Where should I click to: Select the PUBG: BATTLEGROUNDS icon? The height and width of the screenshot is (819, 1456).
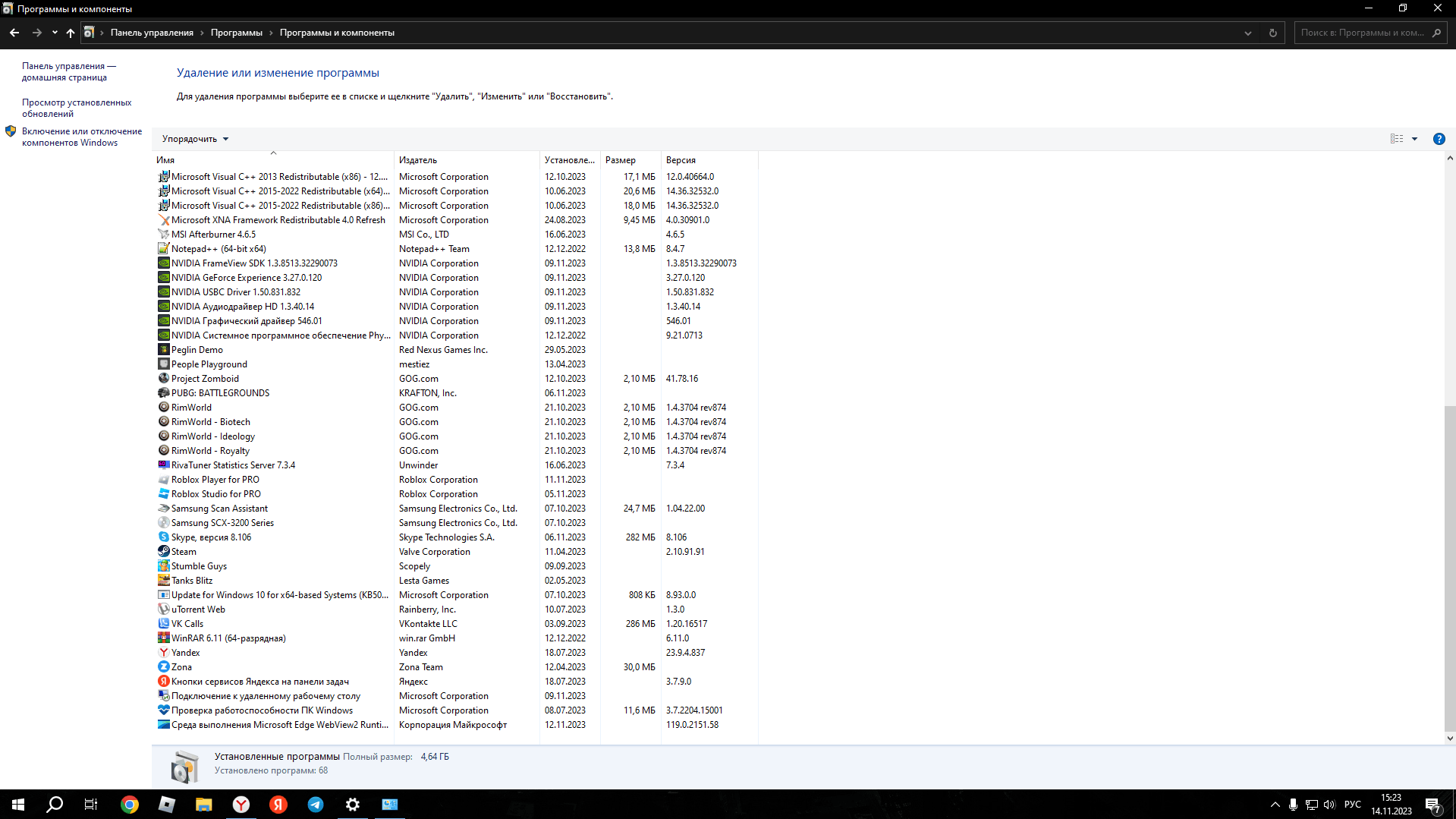pos(163,393)
